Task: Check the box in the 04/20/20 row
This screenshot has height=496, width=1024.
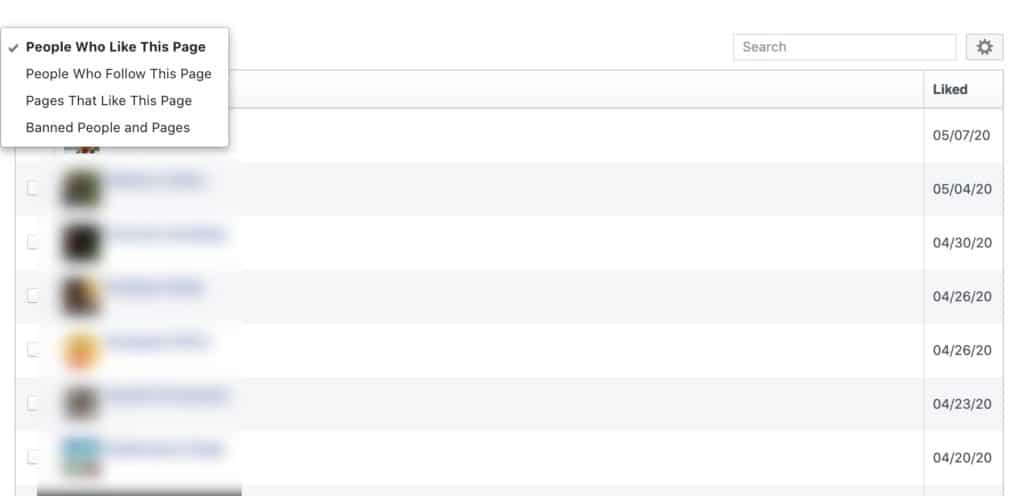Action: [x=32, y=457]
